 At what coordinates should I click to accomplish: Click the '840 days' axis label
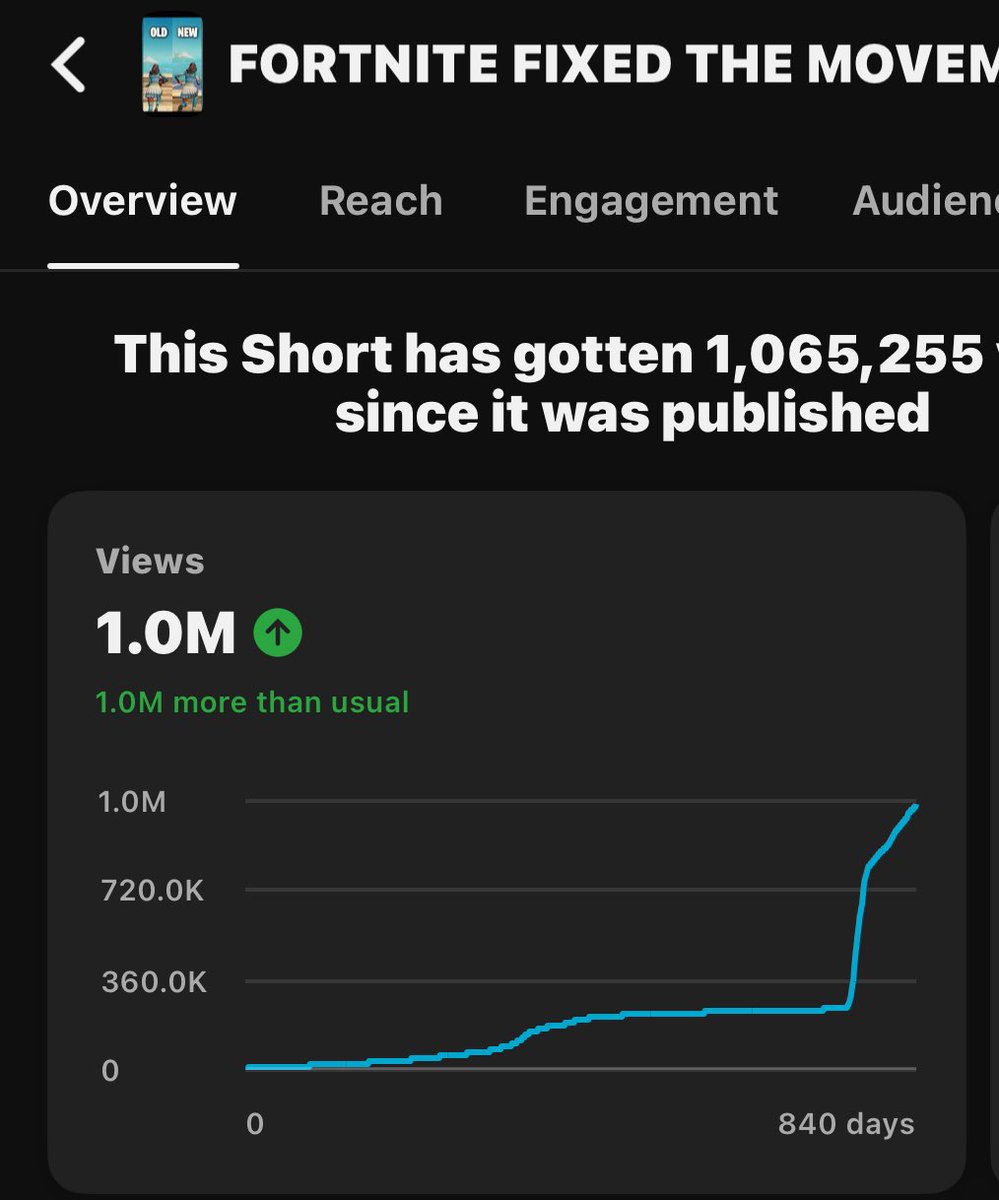(x=846, y=1123)
